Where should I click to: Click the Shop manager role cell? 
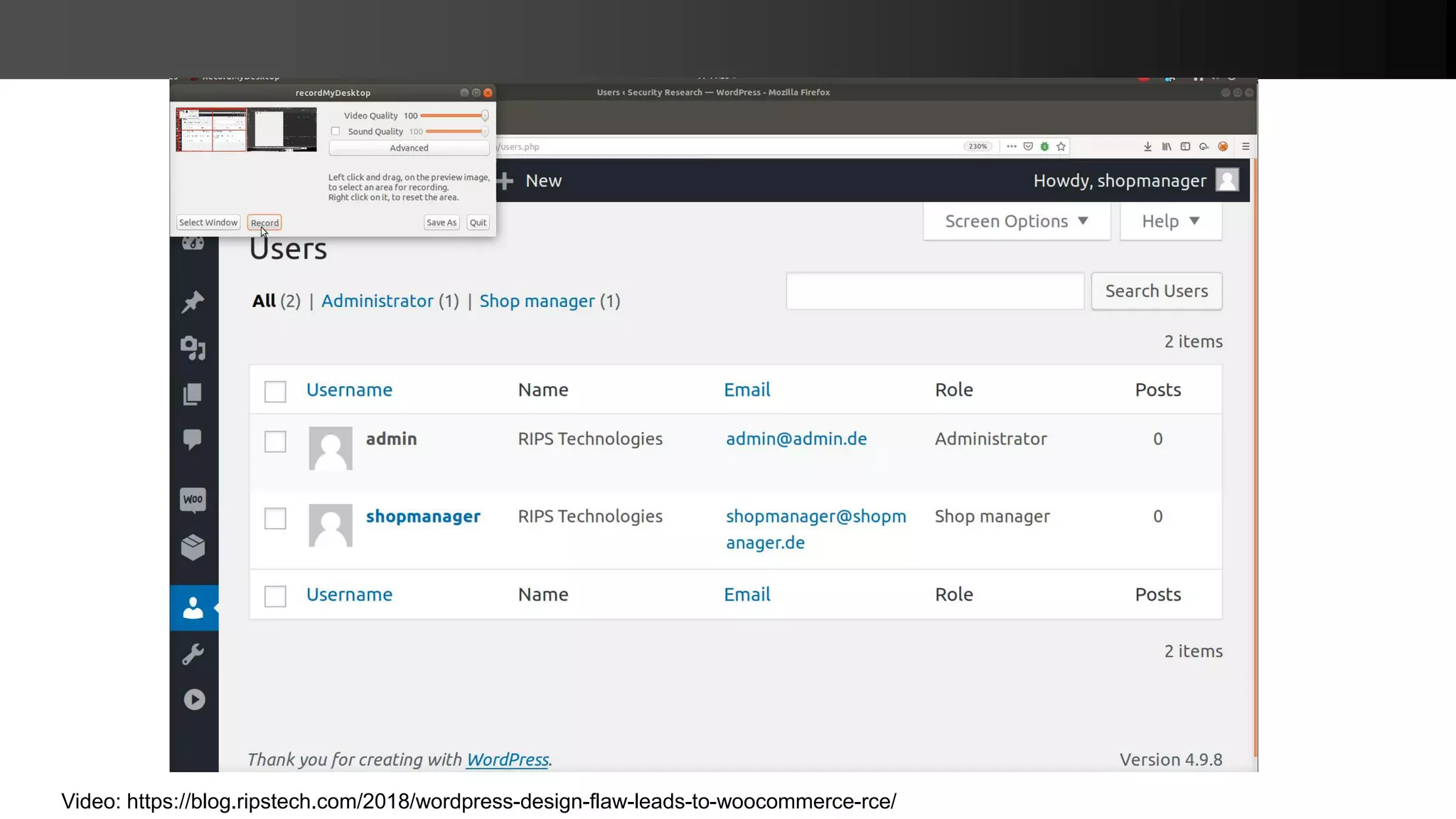(x=992, y=516)
